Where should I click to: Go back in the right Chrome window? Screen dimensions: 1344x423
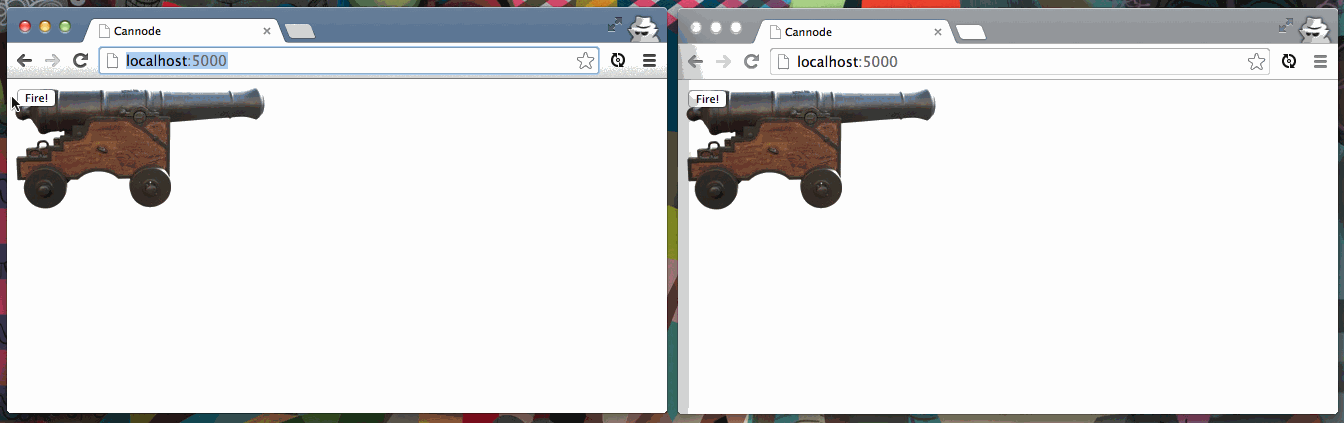pos(696,62)
